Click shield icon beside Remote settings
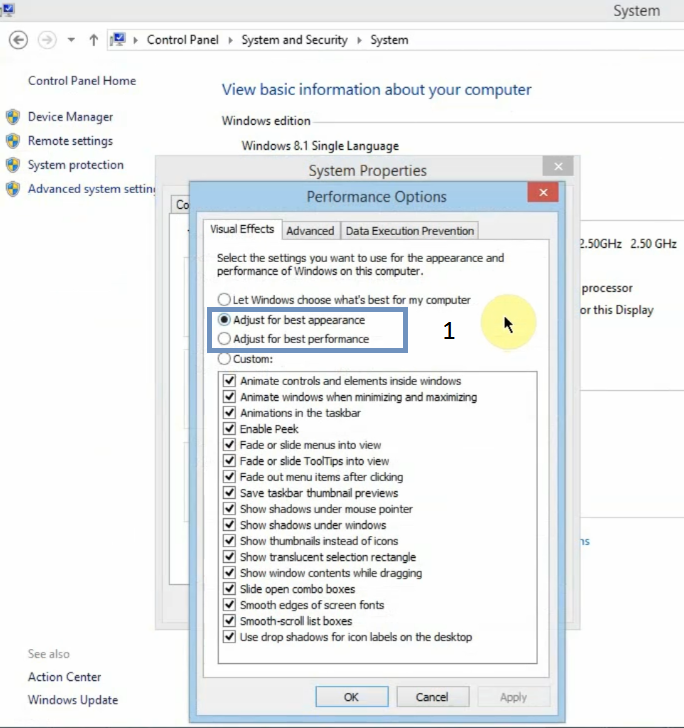This screenshot has height=728, width=684. pyautogui.click(x=13, y=141)
